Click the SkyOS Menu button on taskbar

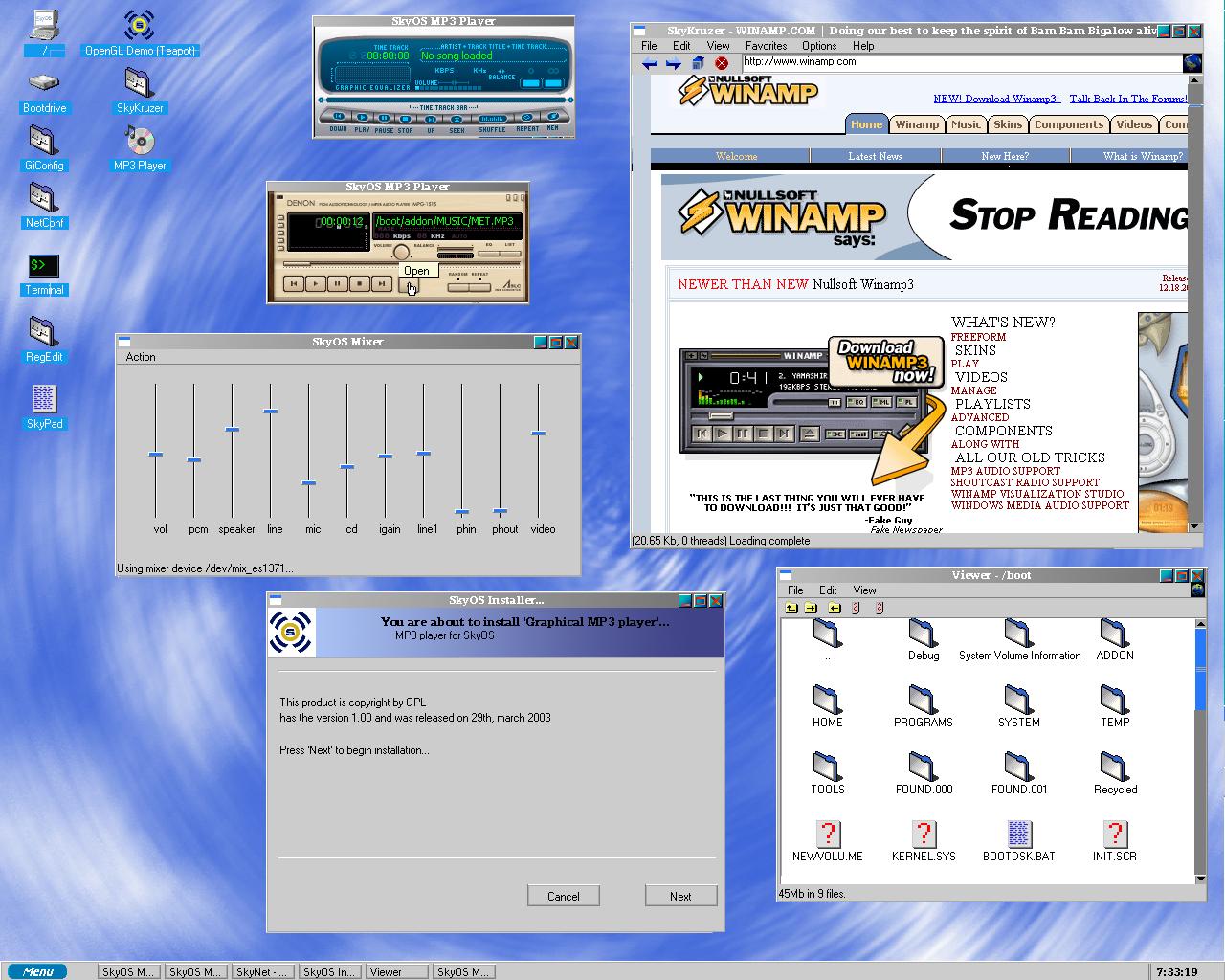point(38,971)
